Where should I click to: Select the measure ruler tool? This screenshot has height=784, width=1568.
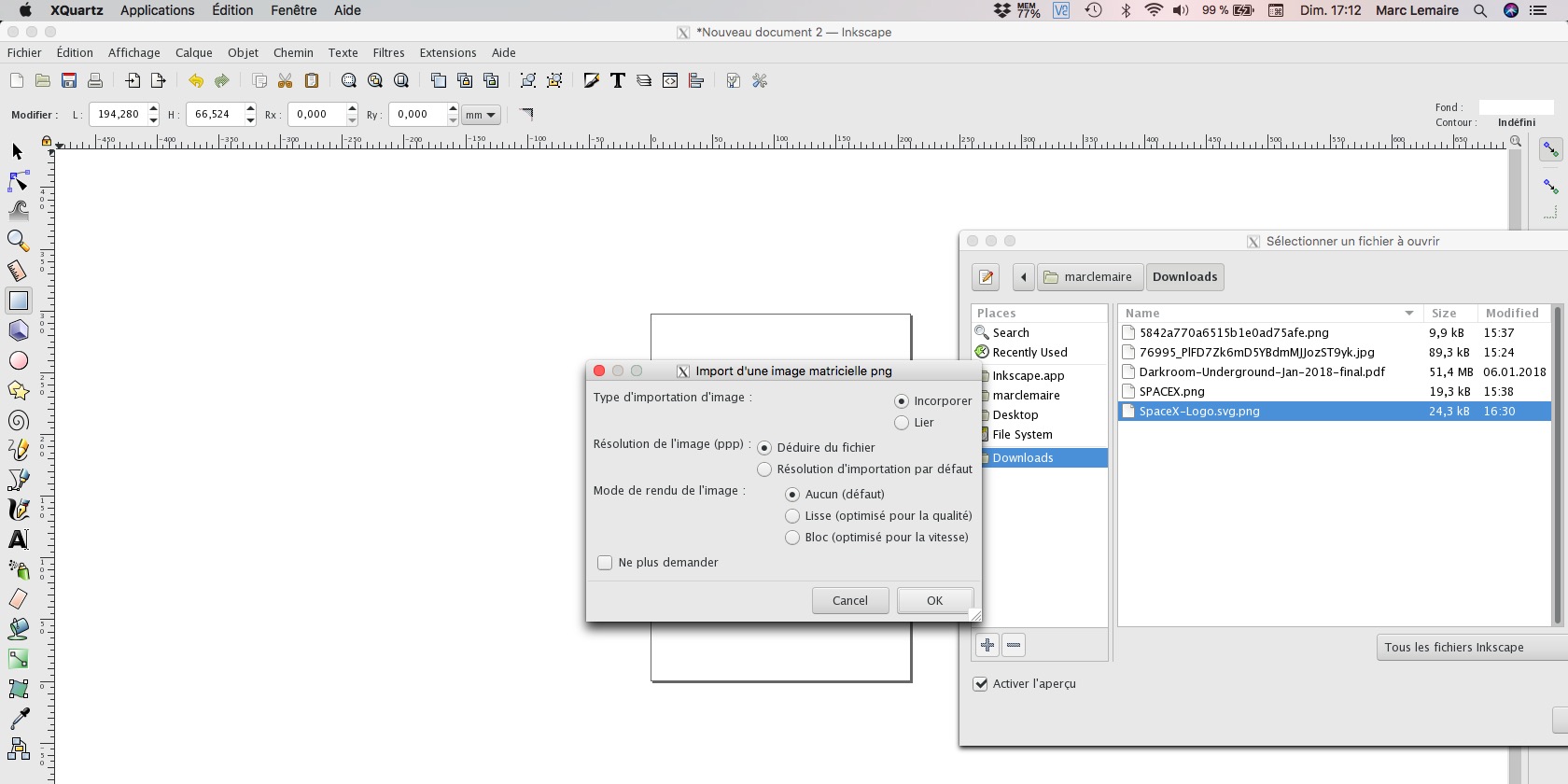tap(18, 271)
